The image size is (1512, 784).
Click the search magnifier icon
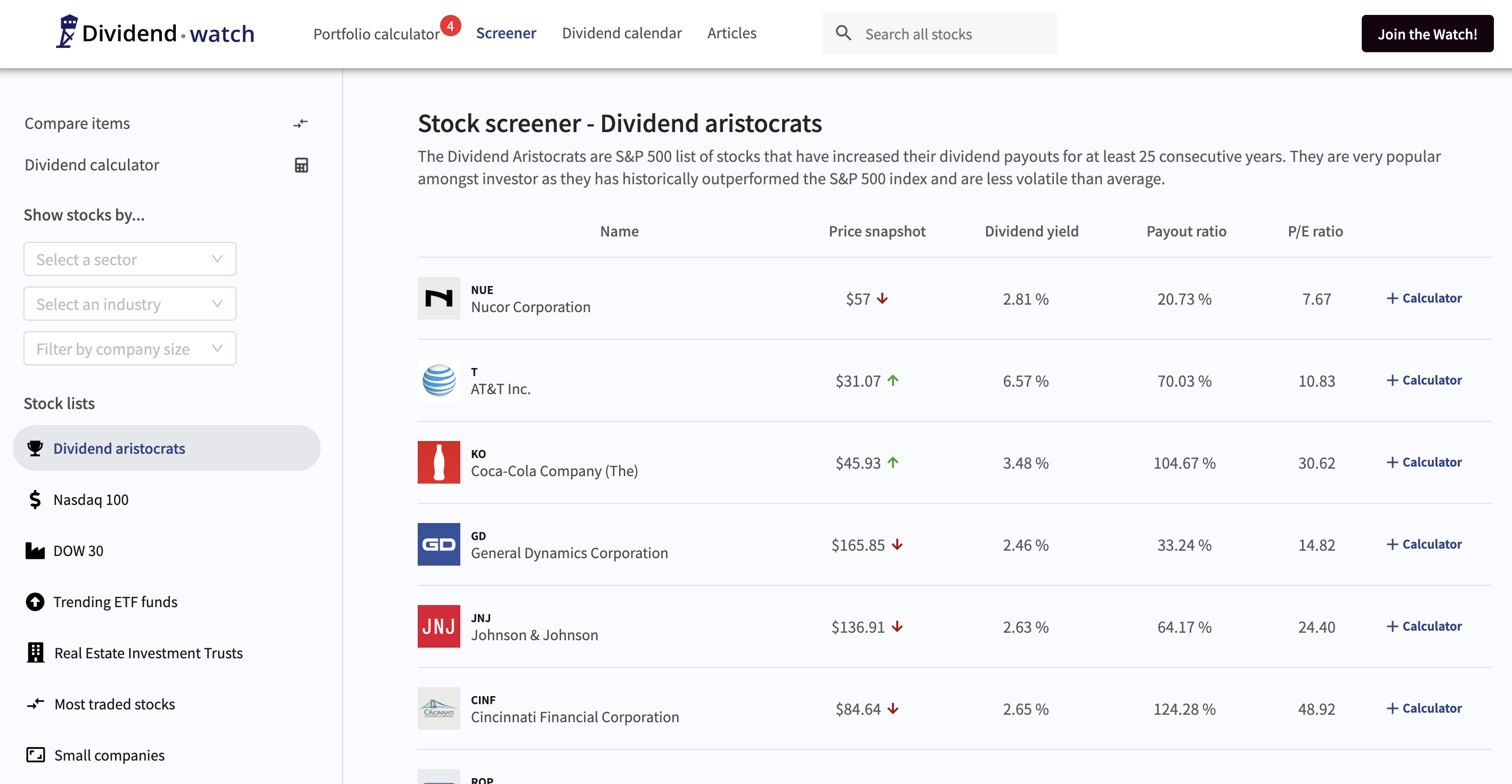coord(843,33)
